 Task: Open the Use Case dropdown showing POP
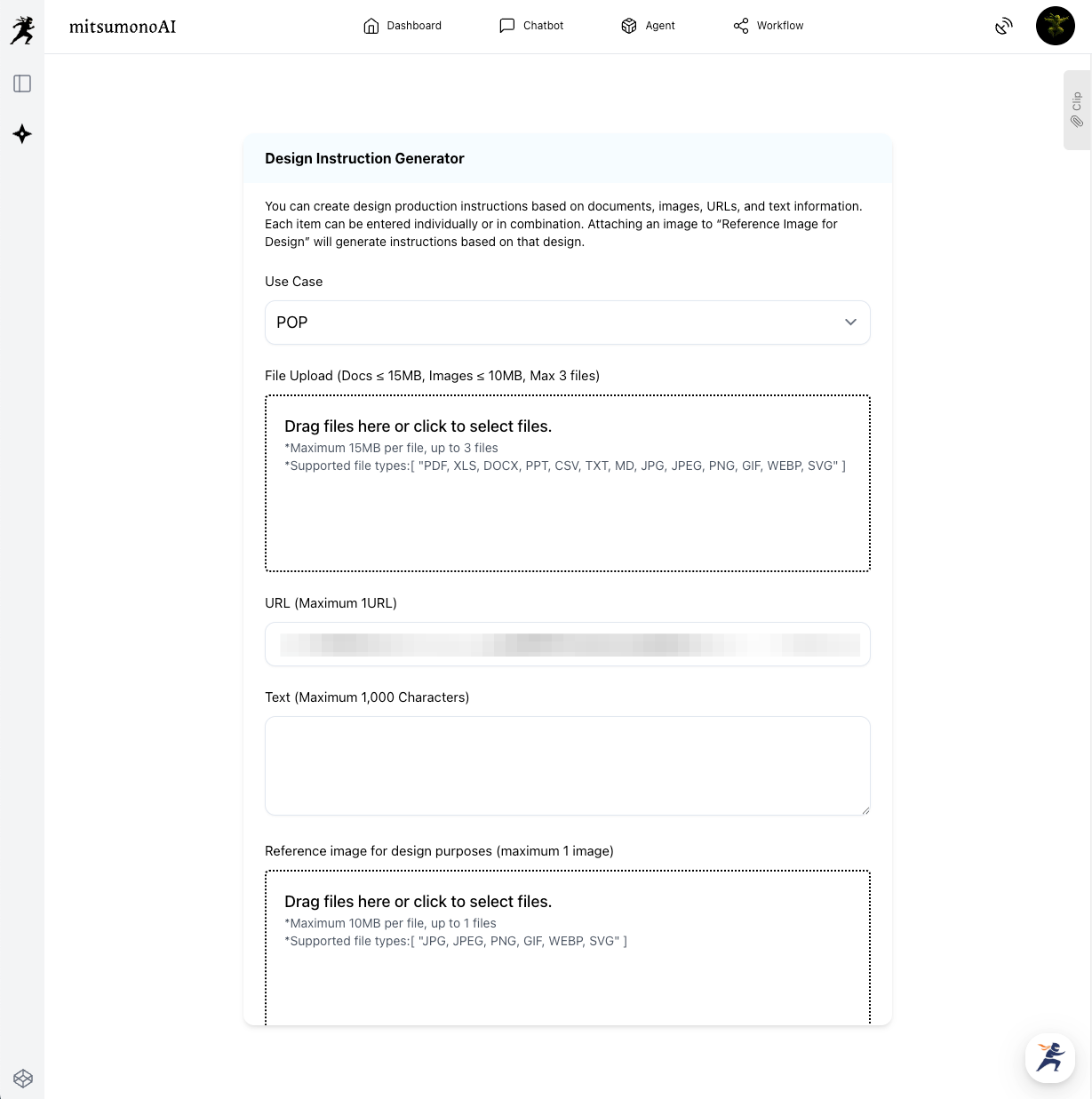tap(567, 323)
